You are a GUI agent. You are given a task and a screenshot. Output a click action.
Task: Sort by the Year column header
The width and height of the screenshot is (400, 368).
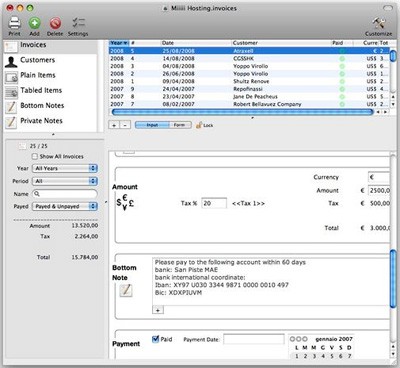119,43
